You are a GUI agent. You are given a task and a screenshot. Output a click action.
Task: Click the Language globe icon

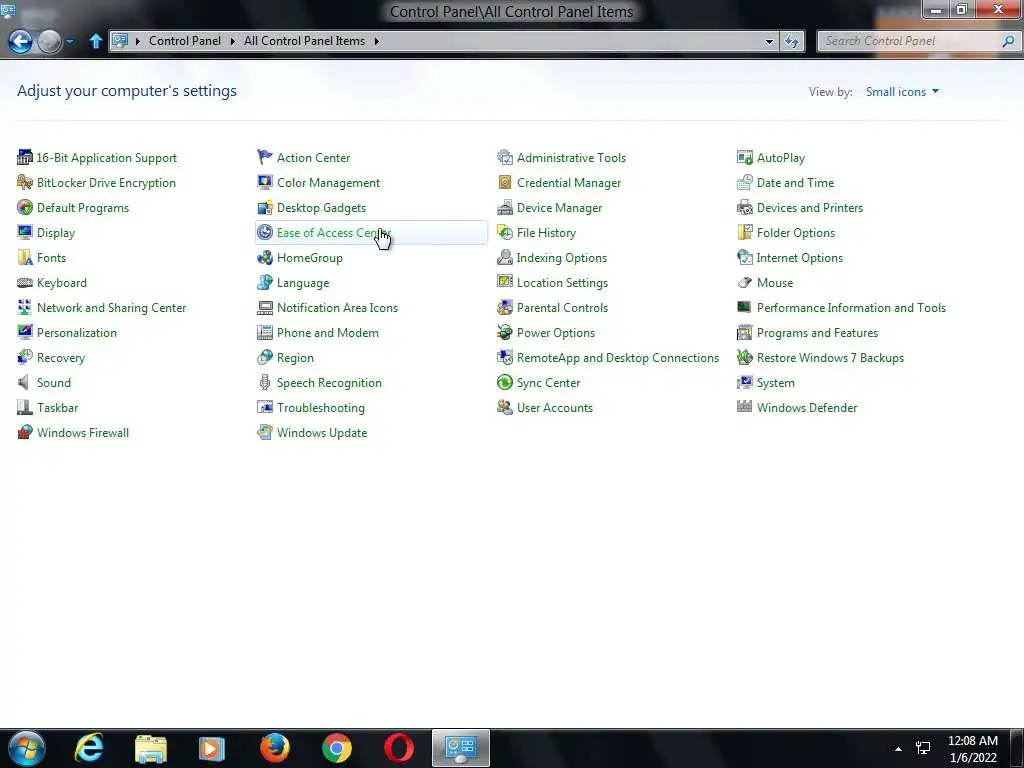[x=264, y=283]
